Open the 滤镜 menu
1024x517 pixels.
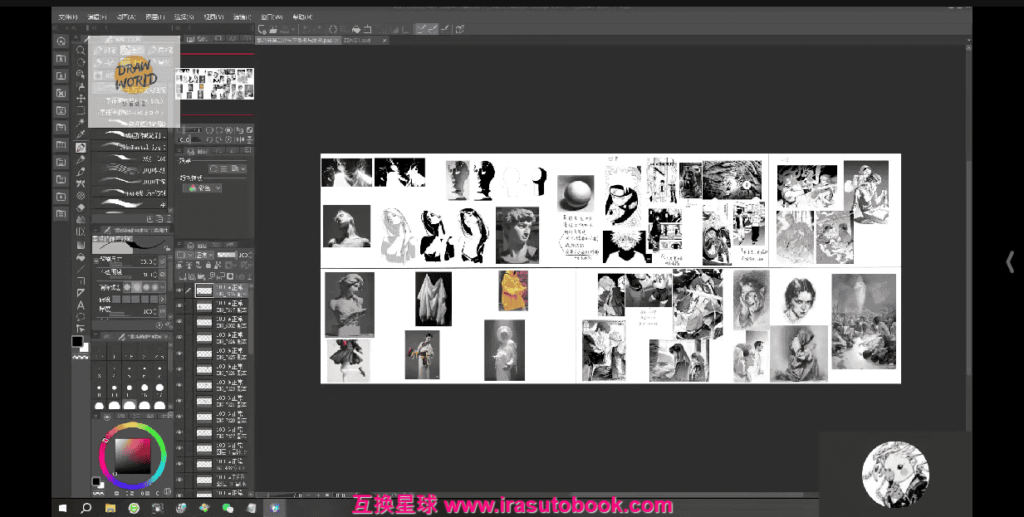(242, 17)
